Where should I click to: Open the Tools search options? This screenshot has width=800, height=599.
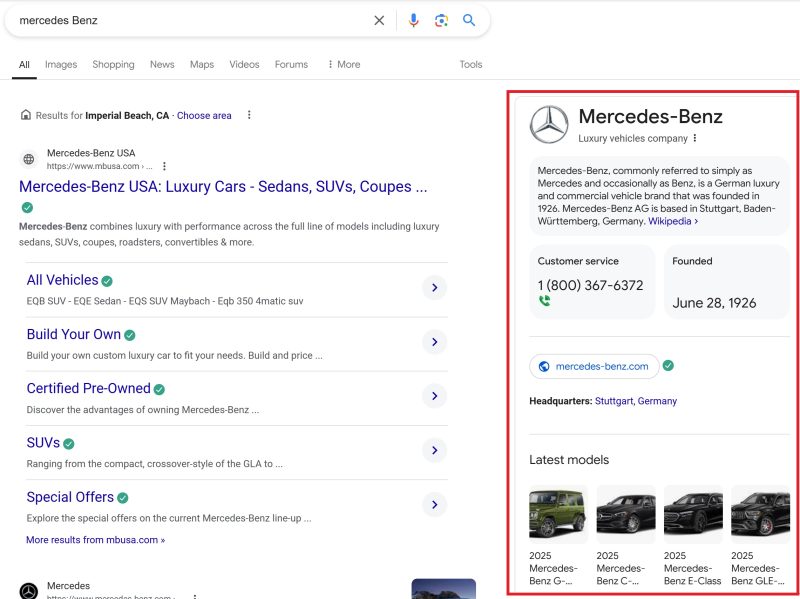(x=471, y=64)
